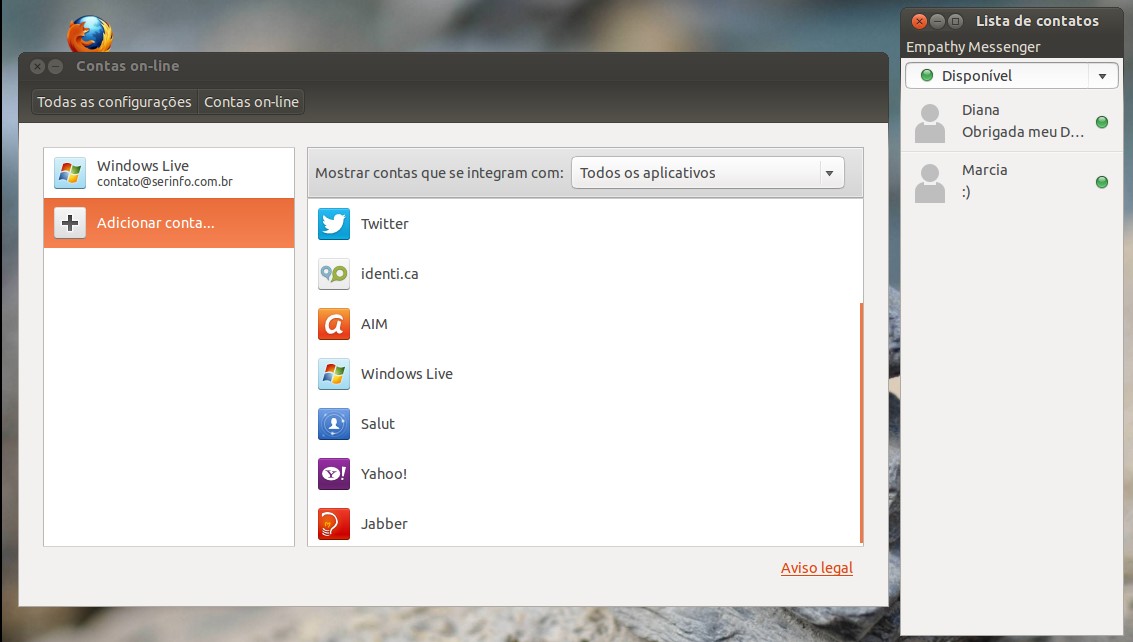Click the Disponível status dropdown arrow
The height and width of the screenshot is (642, 1133).
[1103, 76]
